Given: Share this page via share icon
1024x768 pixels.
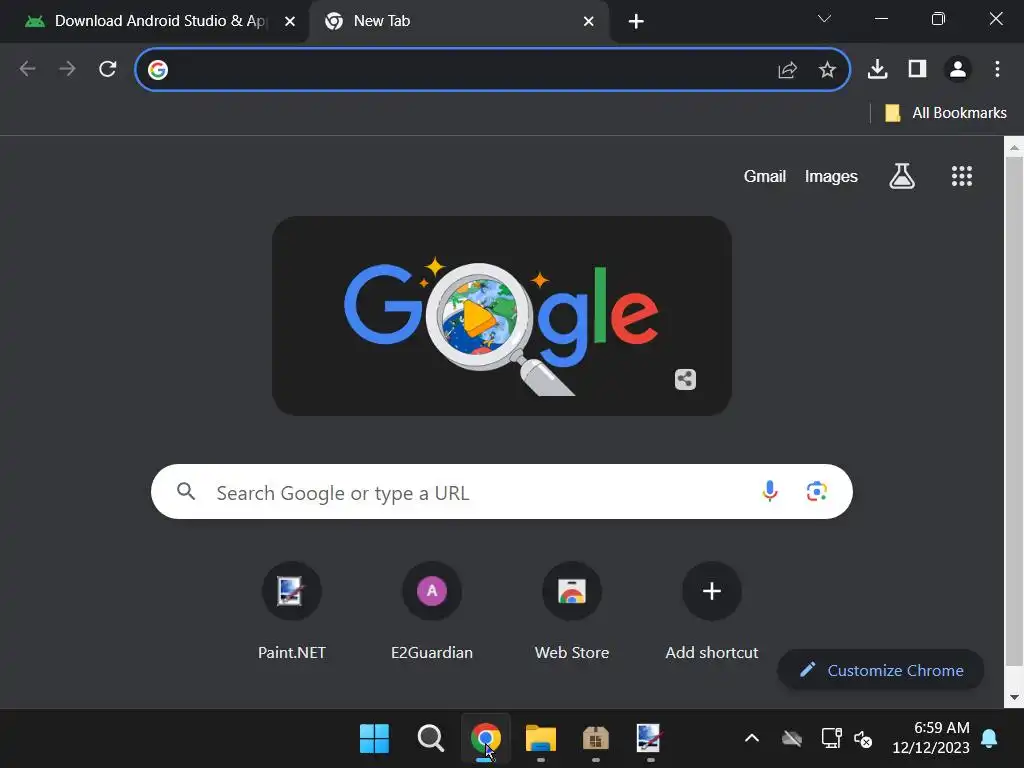Looking at the screenshot, I should [x=788, y=69].
